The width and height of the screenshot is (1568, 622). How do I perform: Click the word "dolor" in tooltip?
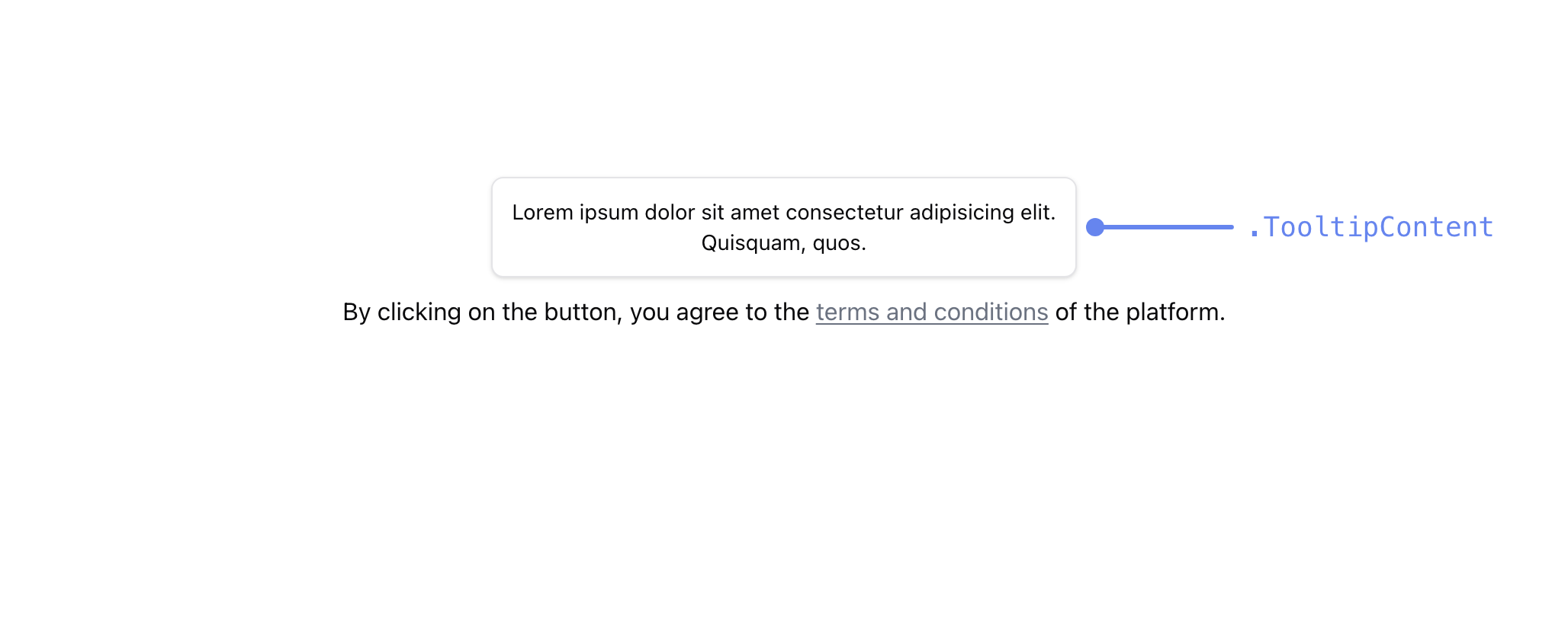pos(670,213)
